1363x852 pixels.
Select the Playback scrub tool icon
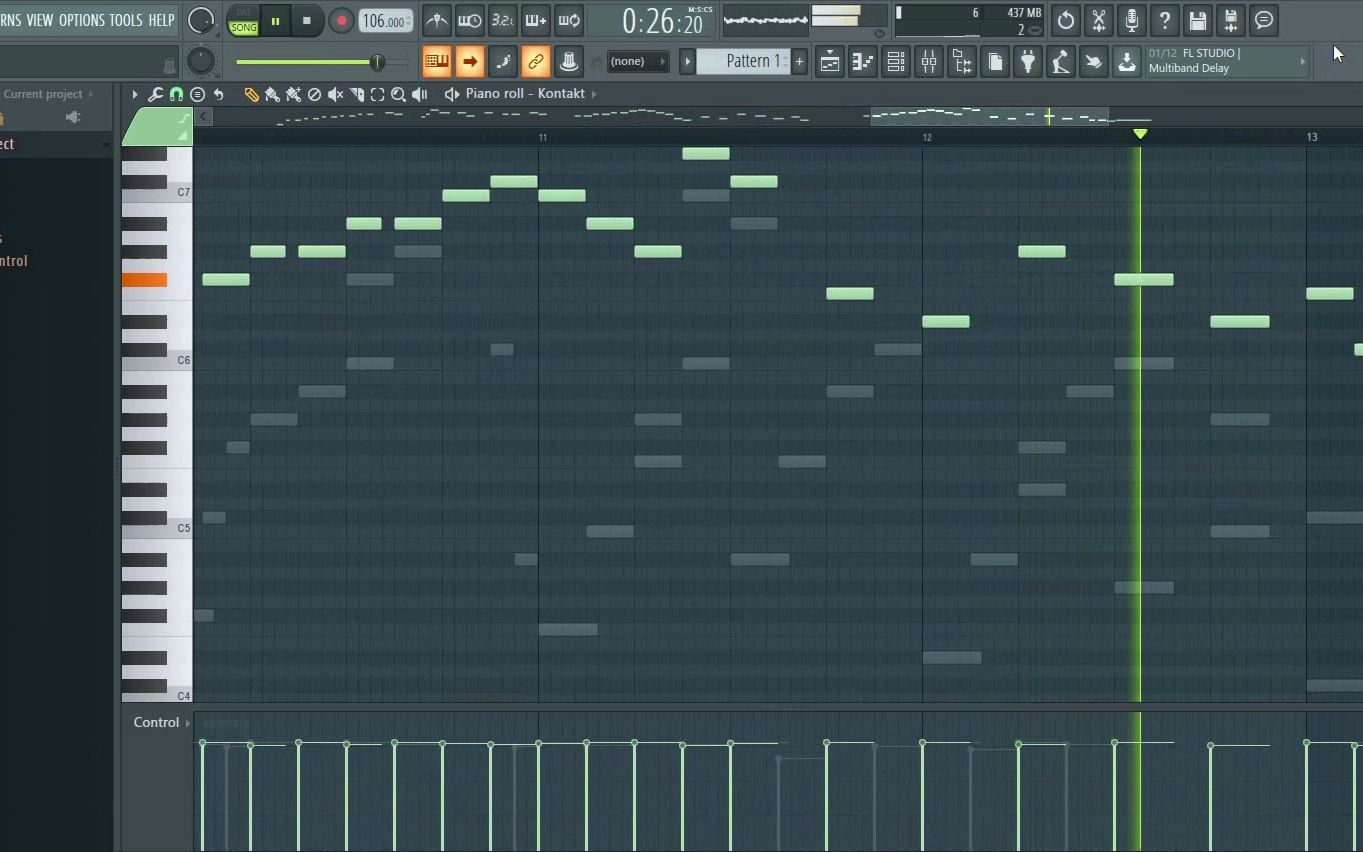point(420,94)
